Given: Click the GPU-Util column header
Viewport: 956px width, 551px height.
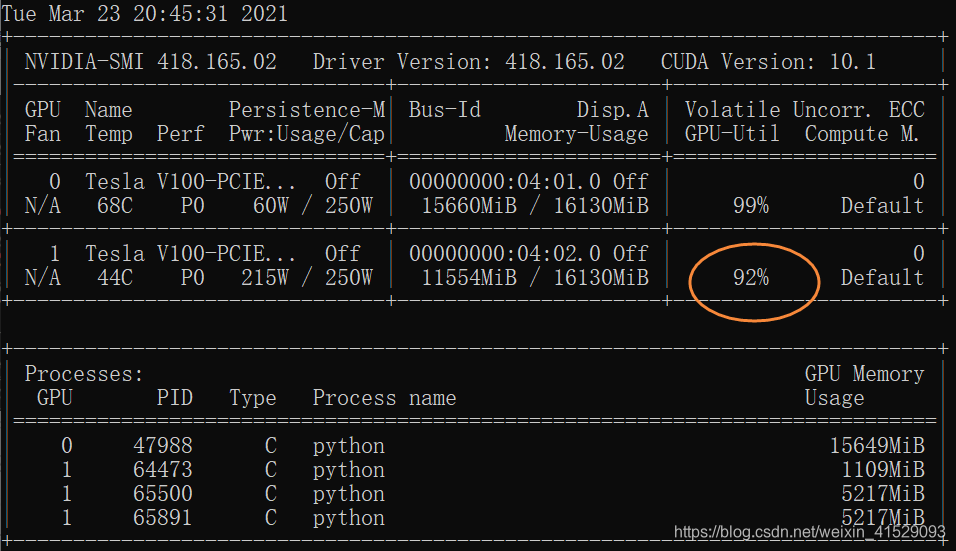Looking at the screenshot, I should pos(732,134).
